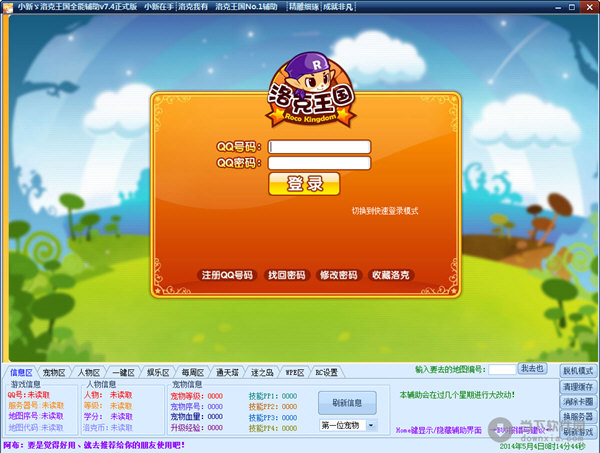The height and width of the screenshot is (453, 600).
Task: Open the 每周区 tab
Action: click(192, 372)
